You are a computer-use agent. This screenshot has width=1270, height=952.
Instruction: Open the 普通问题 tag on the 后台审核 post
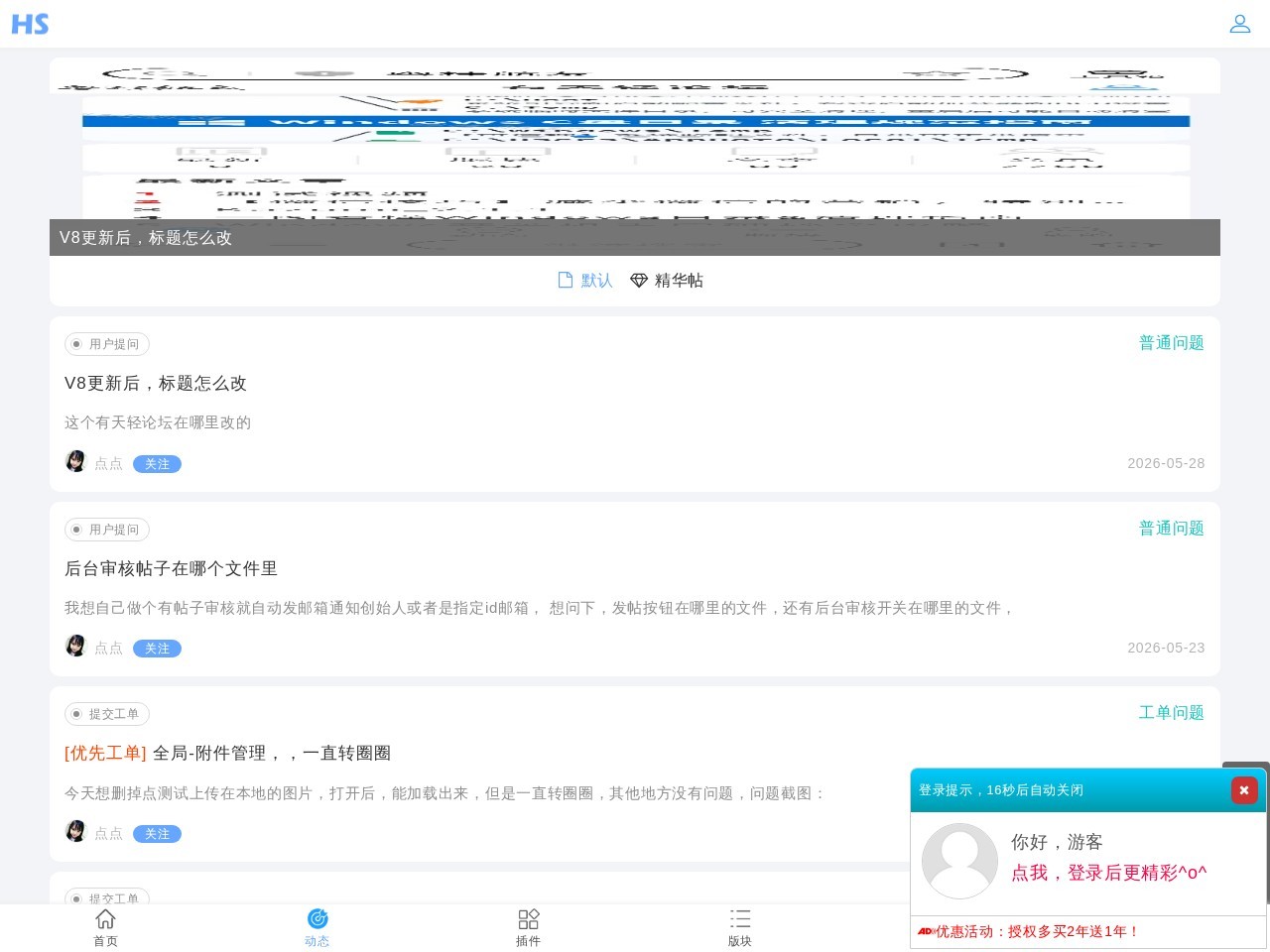click(1172, 529)
